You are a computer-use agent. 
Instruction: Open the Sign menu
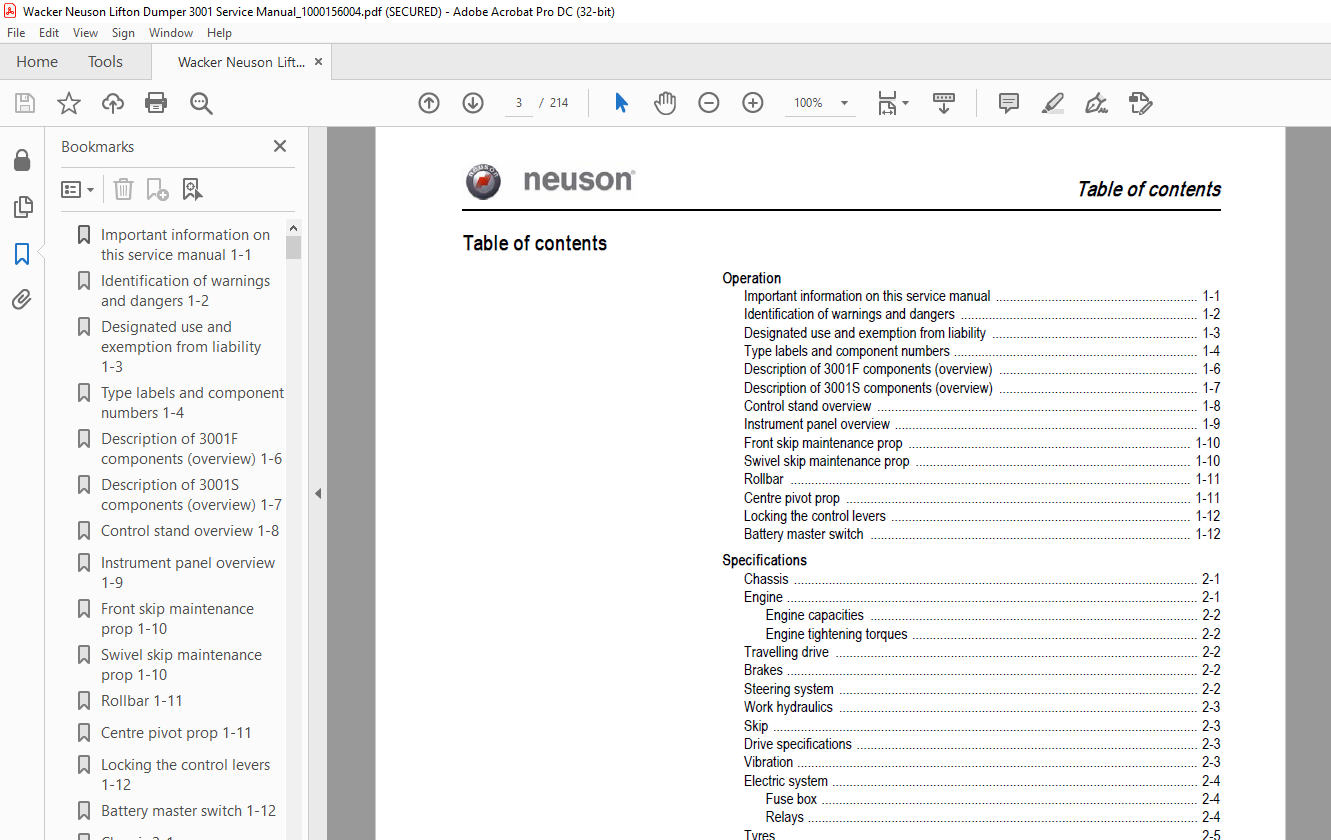coord(123,33)
